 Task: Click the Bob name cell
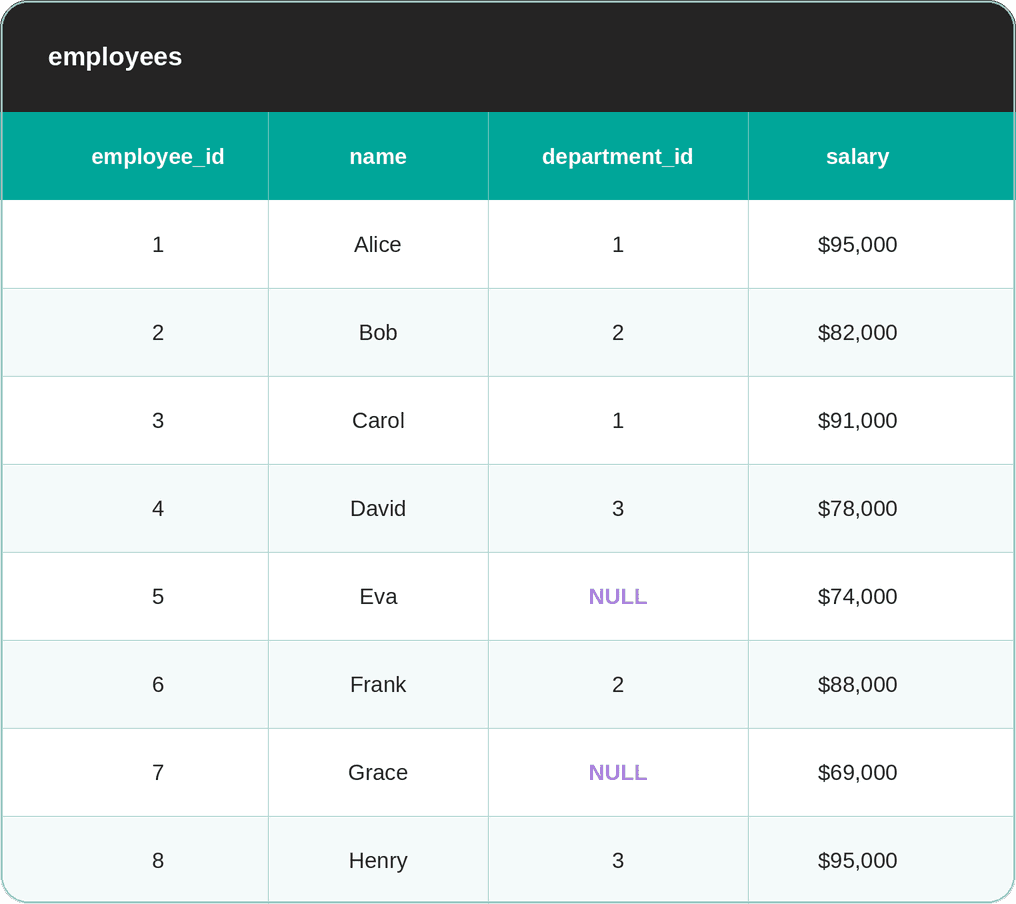pyautogui.click(x=378, y=332)
